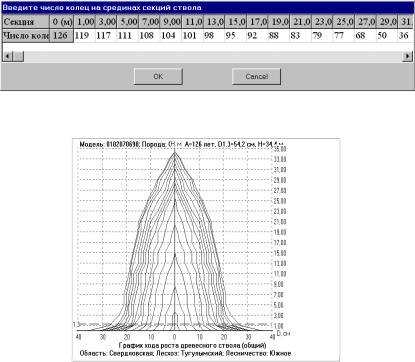Select the ring count cell 104
This screenshot has width=415, height=362.
[x=171, y=36]
